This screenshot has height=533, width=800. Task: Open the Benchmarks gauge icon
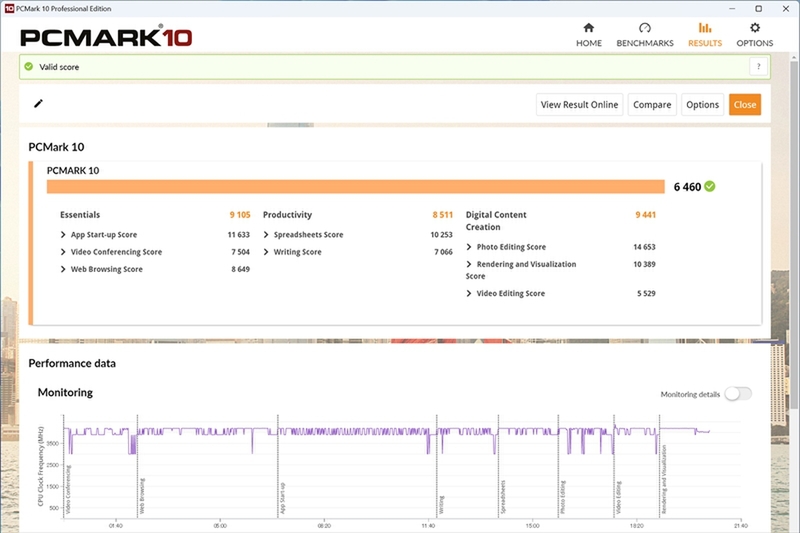point(645,28)
